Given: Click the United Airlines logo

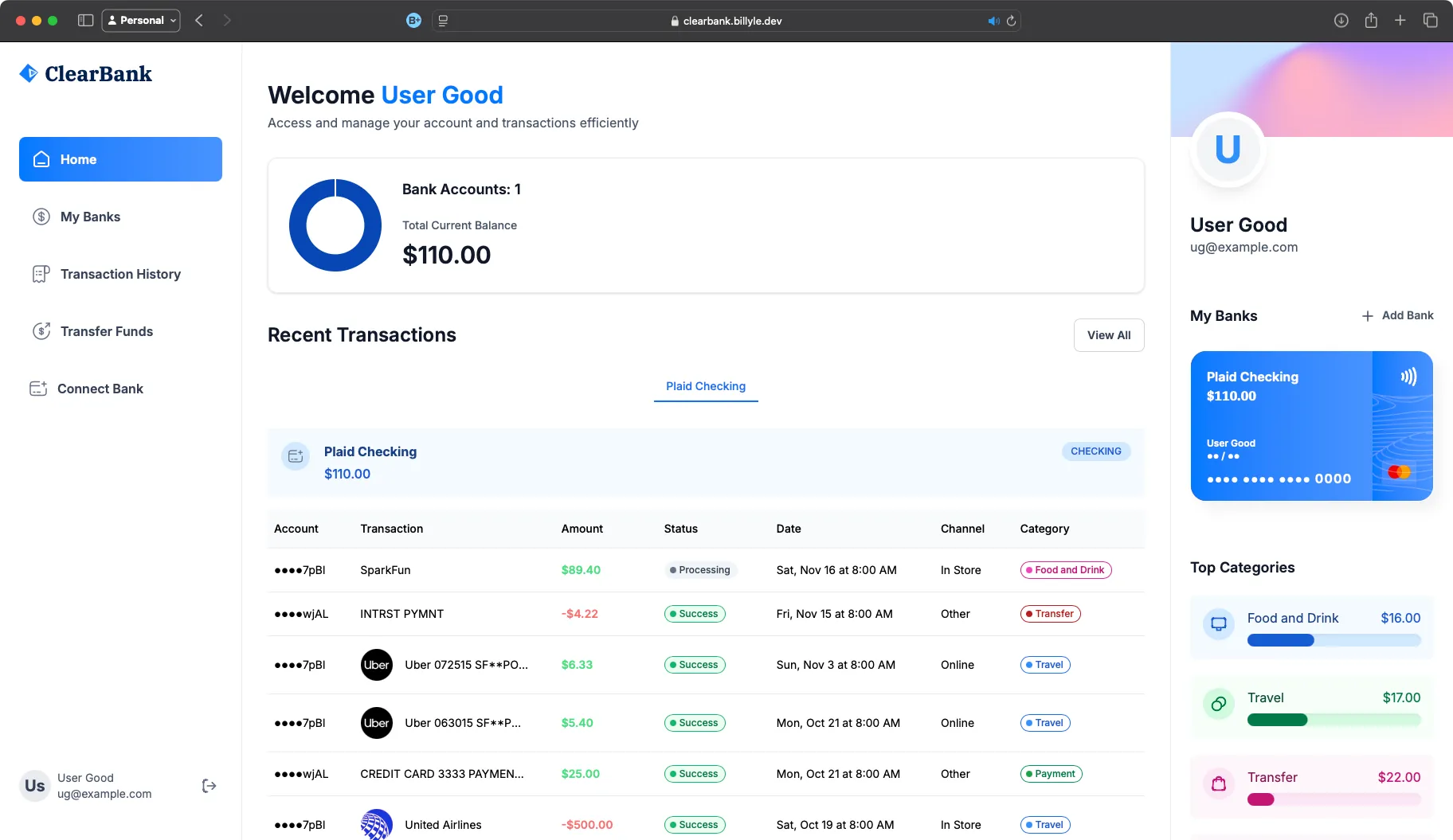Looking at the screenshot, I should point(376,825).
